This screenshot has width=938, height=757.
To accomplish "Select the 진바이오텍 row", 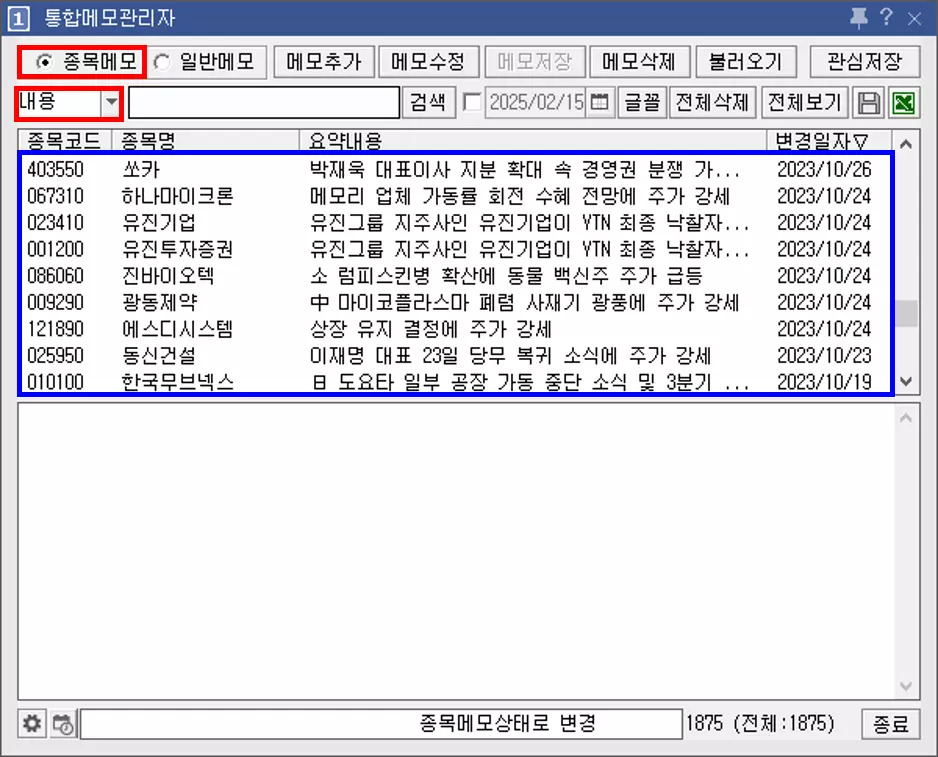I will click(x=456, y=276).
